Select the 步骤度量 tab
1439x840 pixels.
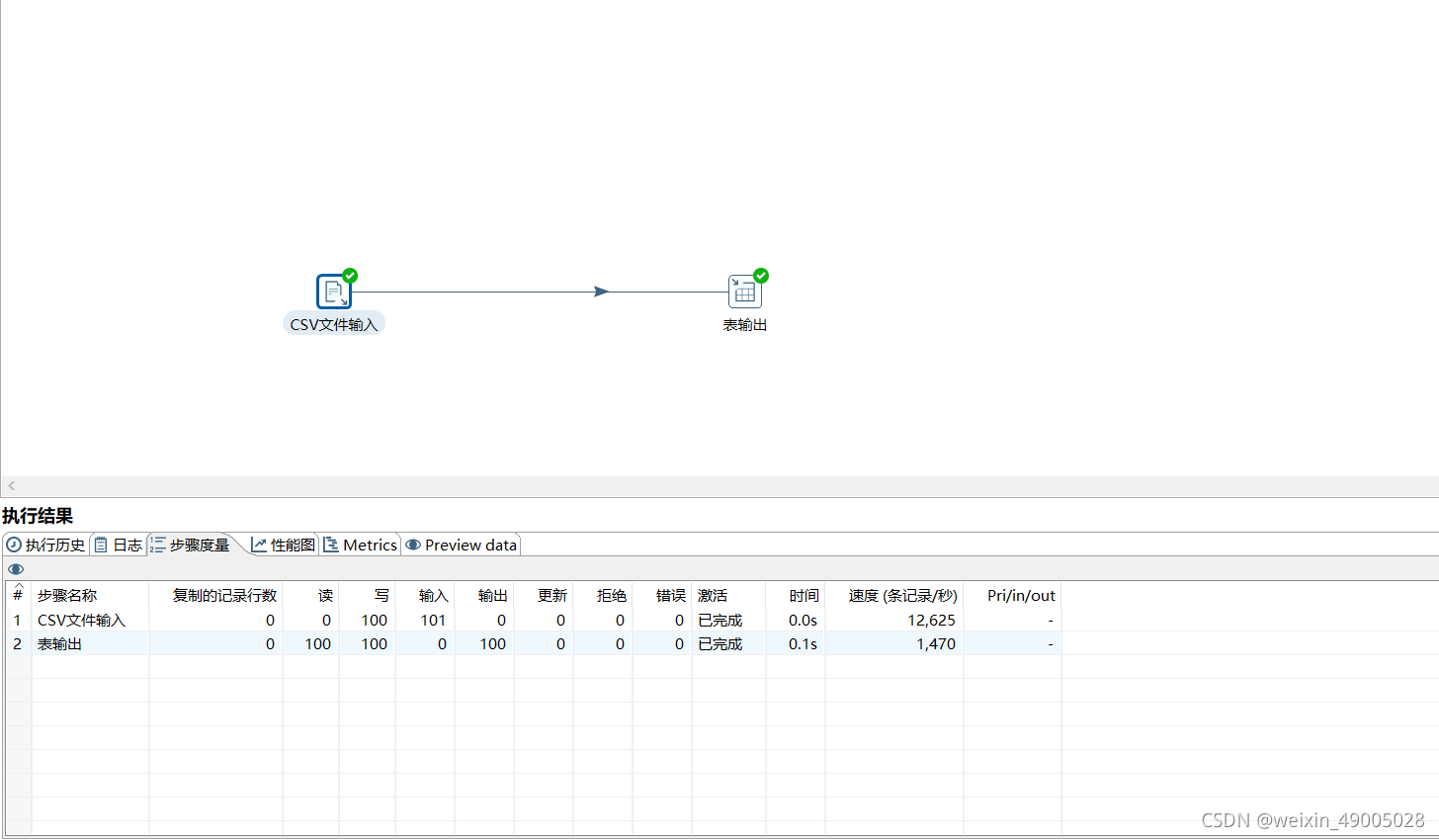[190, 545]
